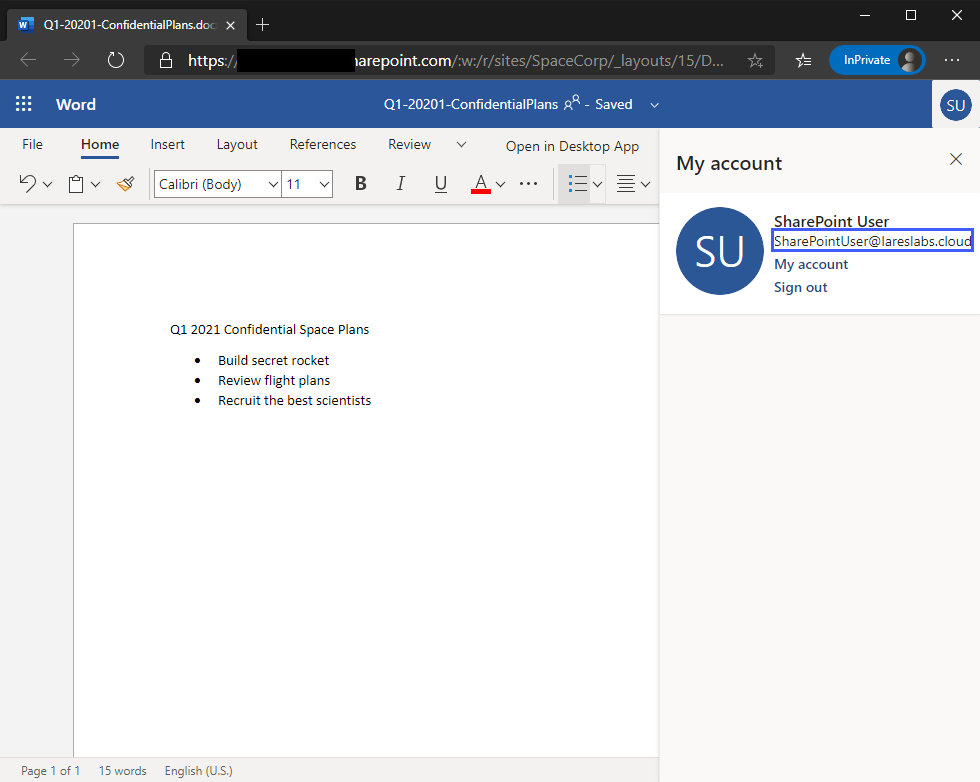This screenshot has width=980, height=782.
Task: Undo the last change
Action: (27, 183)
